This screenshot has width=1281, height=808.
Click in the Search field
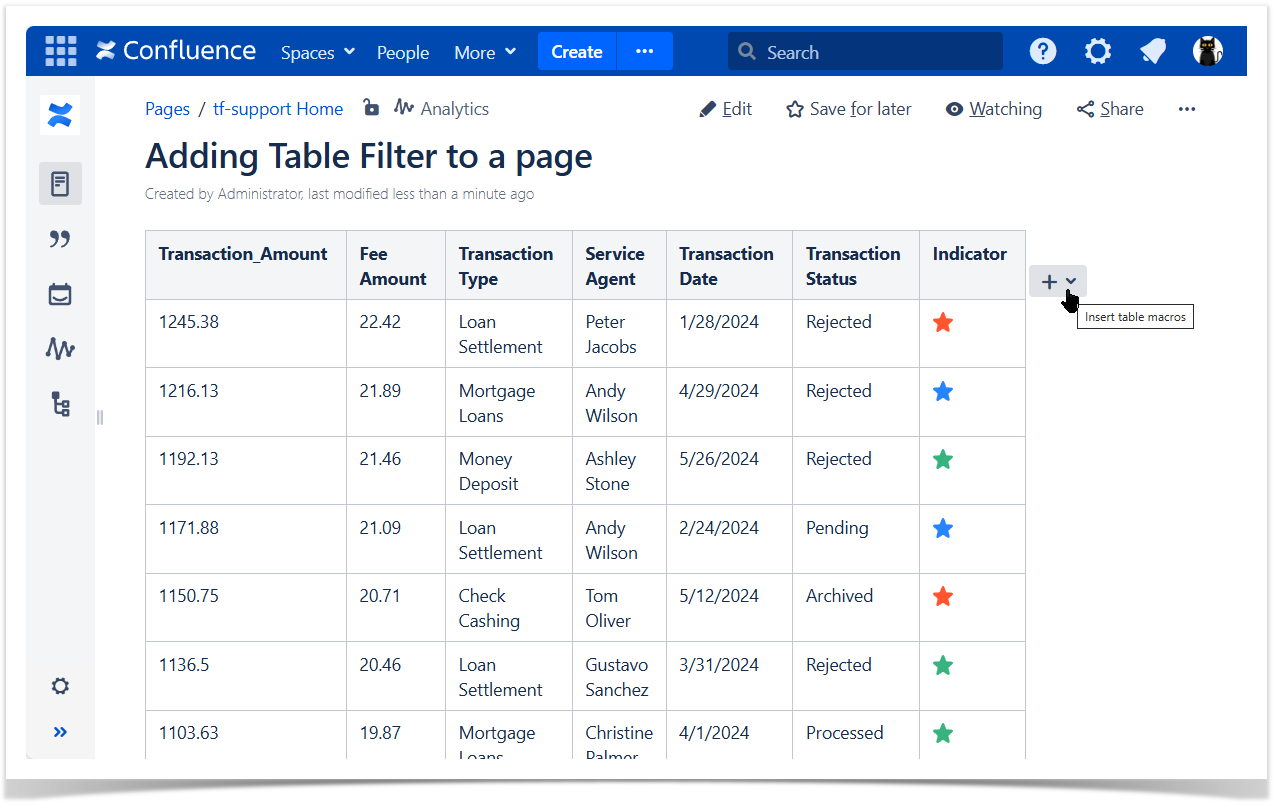(x=865, y=52)
